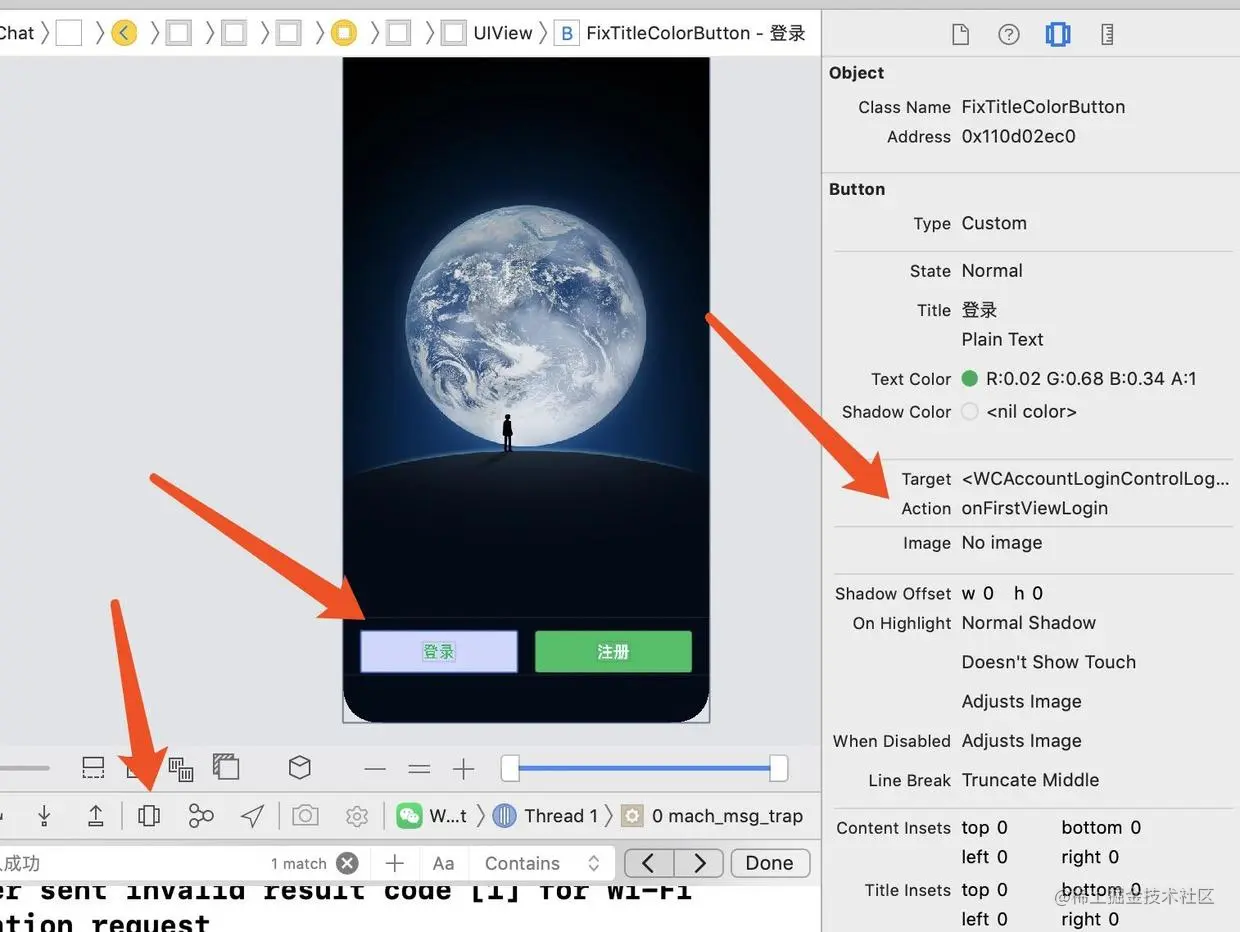Orient canvas to 3D cube icon
This screenshot has width=1240, height=932.
299,767
